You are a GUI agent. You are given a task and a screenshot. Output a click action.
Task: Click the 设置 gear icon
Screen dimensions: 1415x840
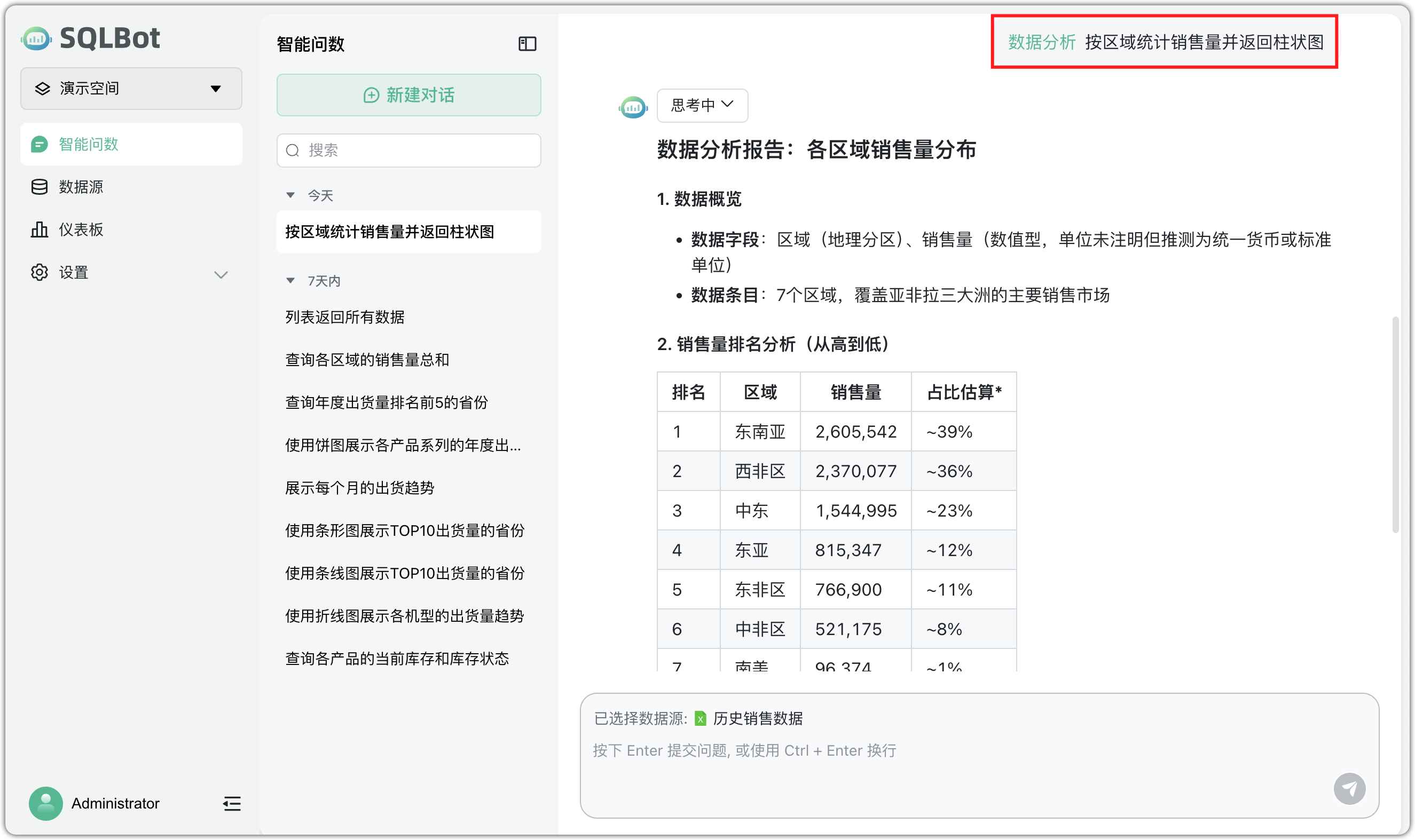pos(38,272)
